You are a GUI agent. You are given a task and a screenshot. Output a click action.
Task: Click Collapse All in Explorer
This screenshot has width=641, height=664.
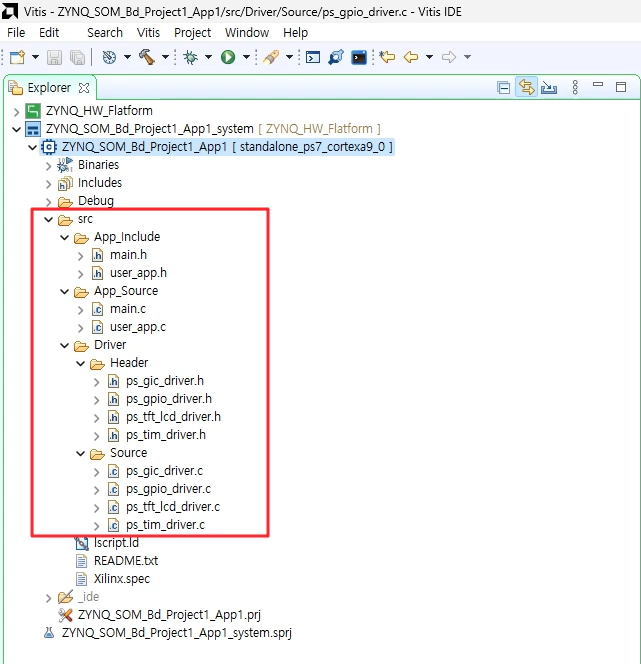coord(503,88)
